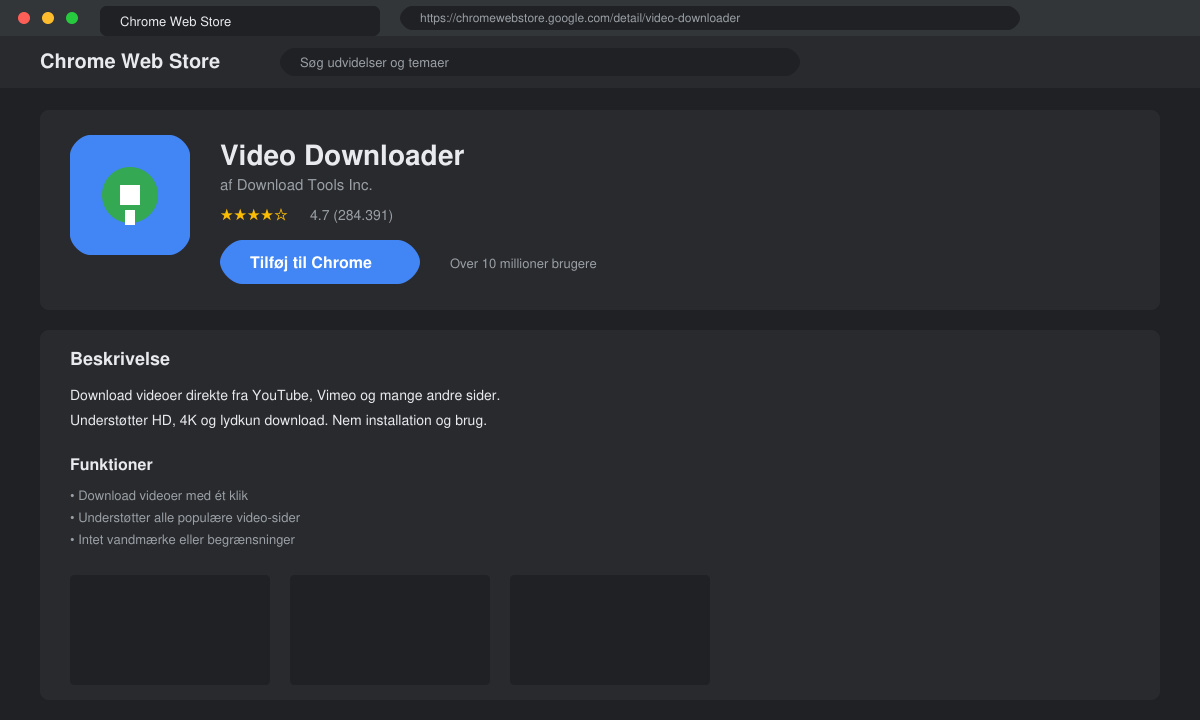The height and width of the screenshot is (720, 1200).
Task: Minimize the window with the yellow button
Action: (48, 18)
